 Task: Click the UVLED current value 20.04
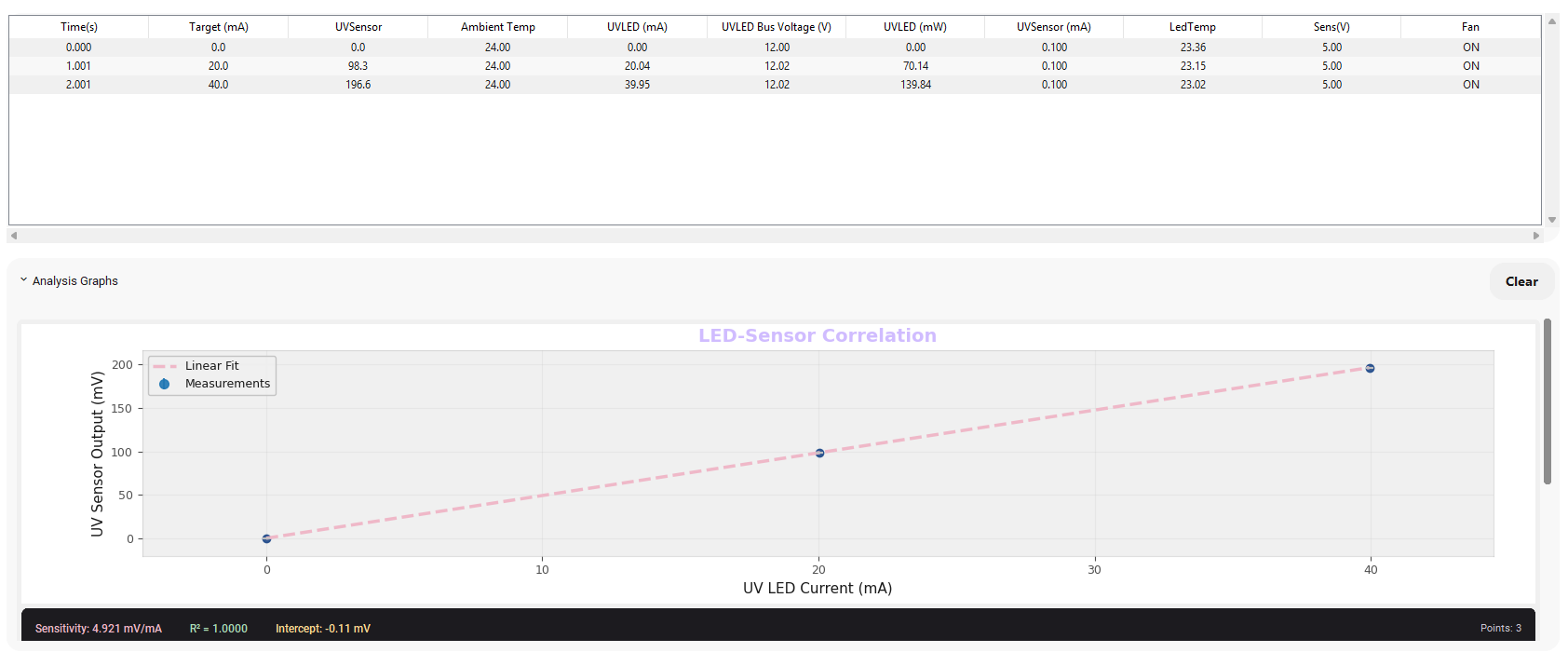point(638,66)
